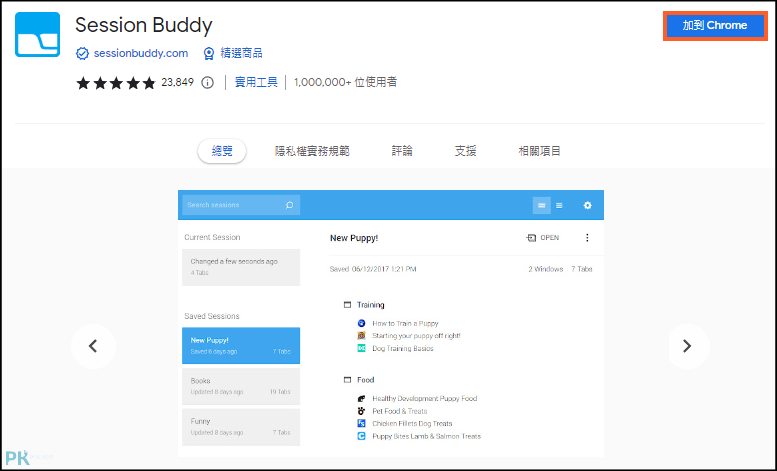Viewport: 777px width, 471px height.
Task: Click the 'Training' window heading
Action: click(371, 305)
